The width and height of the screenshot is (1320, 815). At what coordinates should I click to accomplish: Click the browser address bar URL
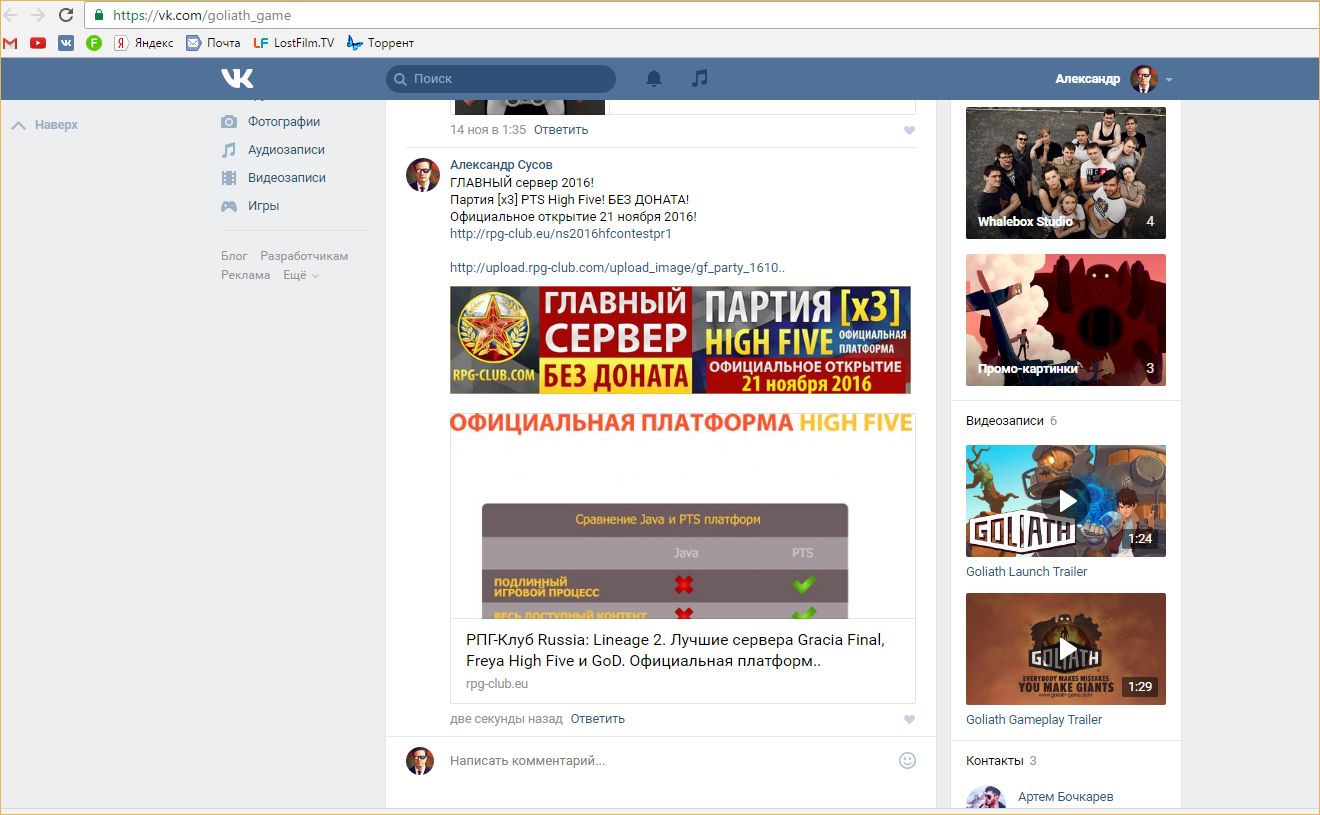[x=202, y=15]
